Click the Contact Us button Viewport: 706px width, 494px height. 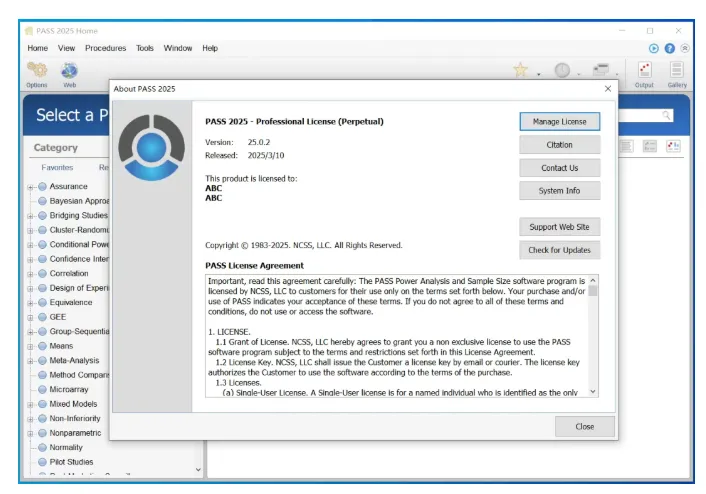point(559,168)
